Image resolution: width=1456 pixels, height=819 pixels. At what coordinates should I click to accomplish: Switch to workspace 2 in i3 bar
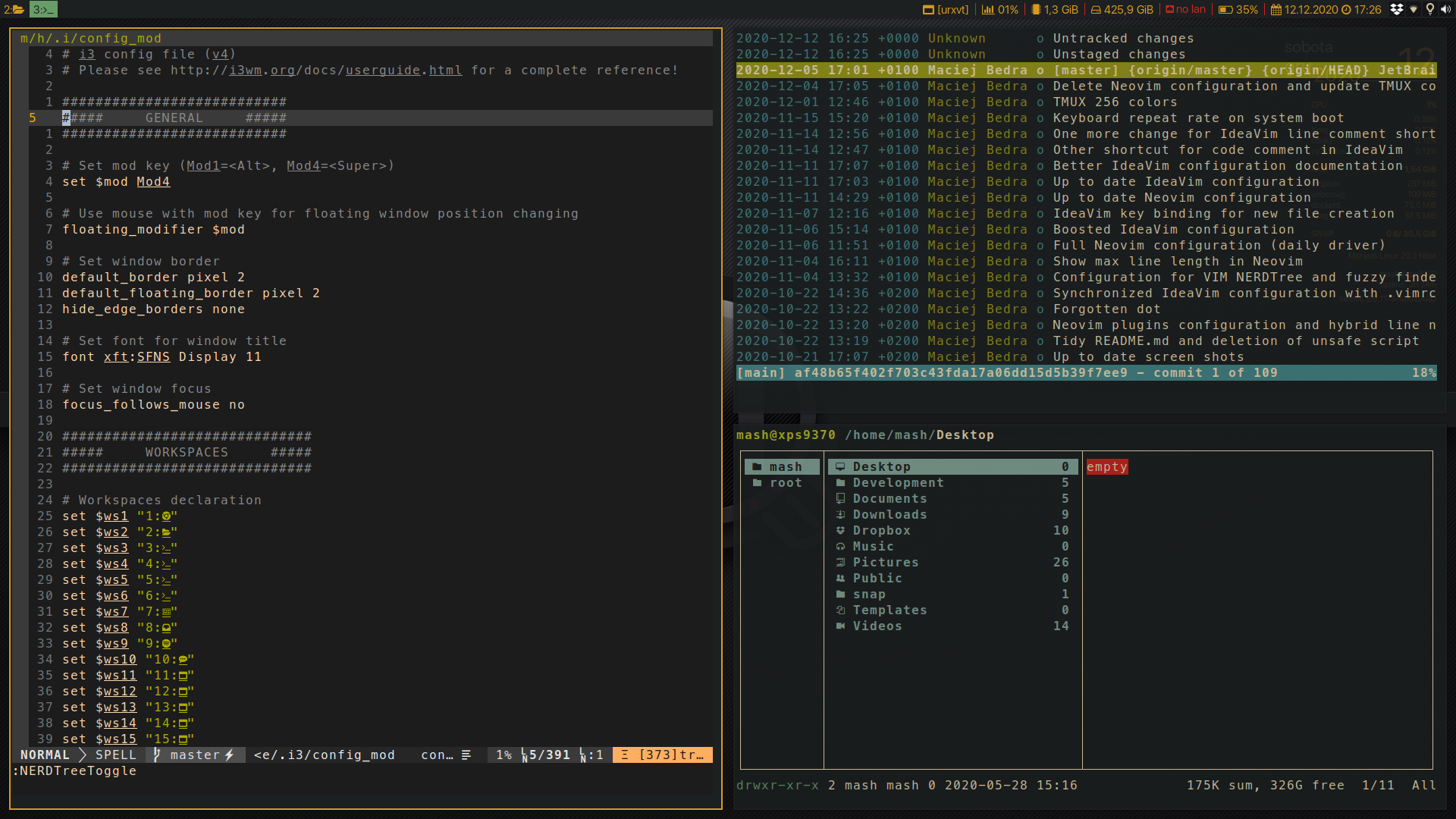14,9
